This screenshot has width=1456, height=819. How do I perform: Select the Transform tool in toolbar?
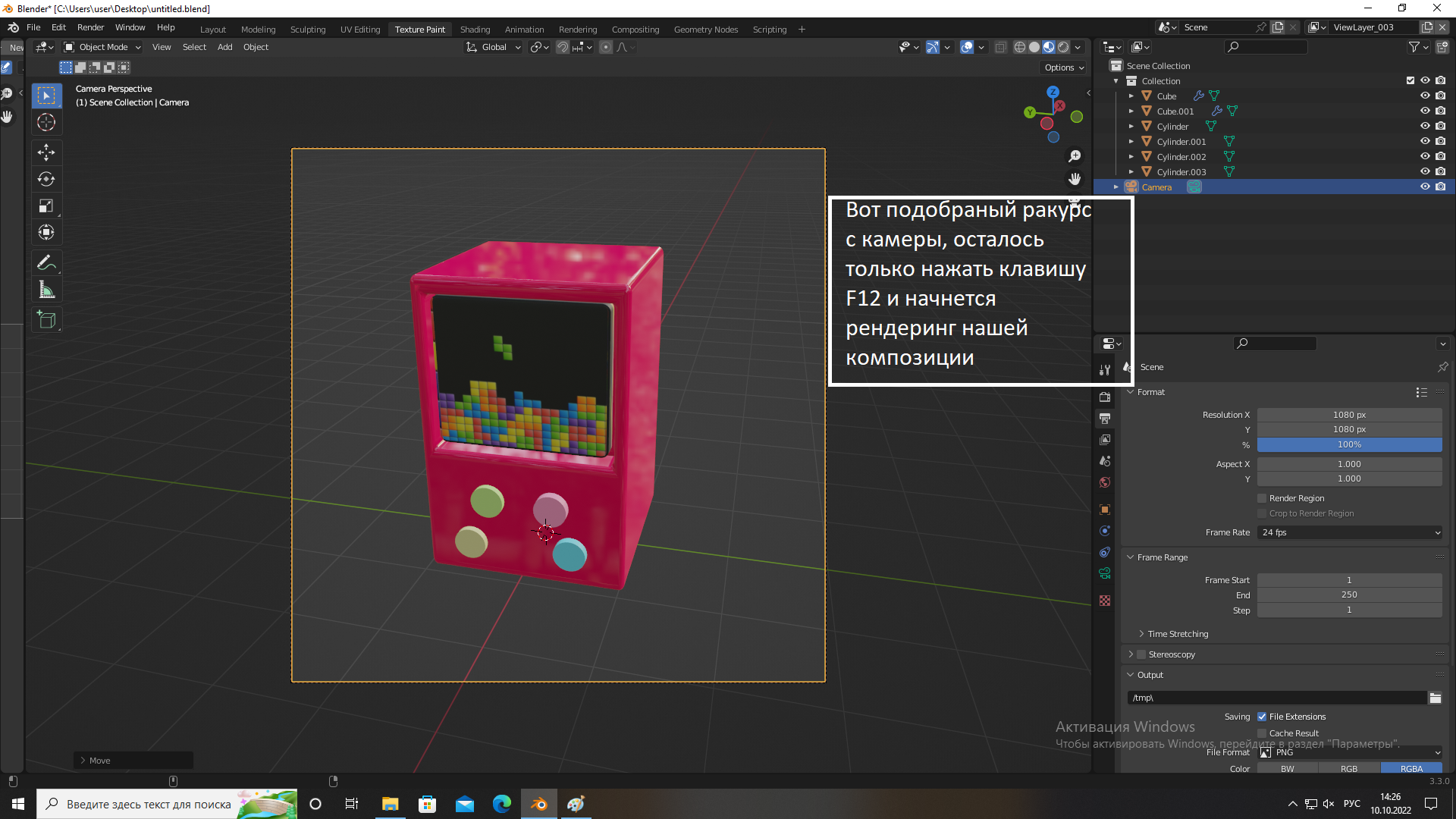(x=46, y=232)
